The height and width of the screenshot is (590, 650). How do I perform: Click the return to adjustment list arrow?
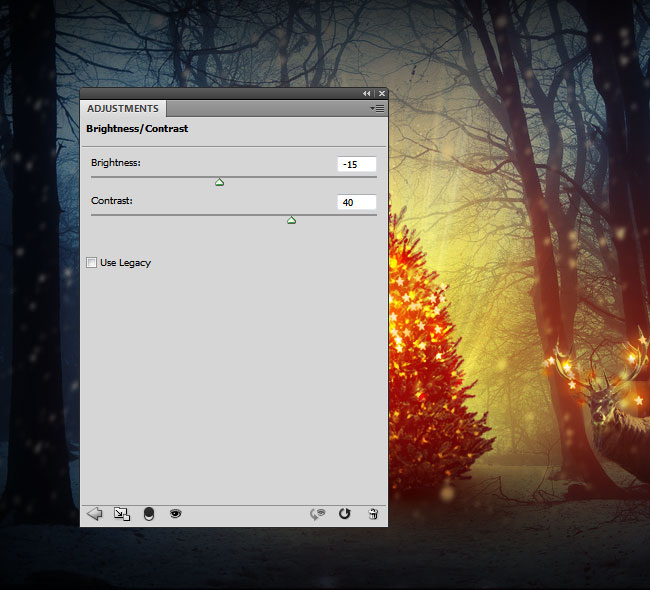pyautogui.click(x=95, y=514)
